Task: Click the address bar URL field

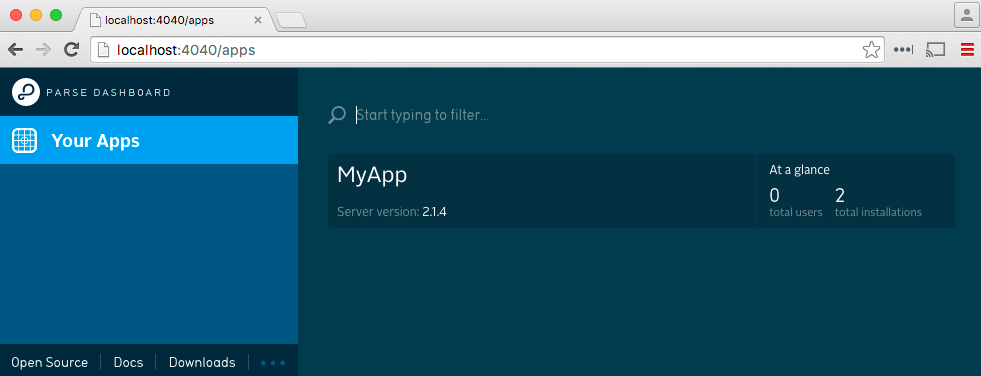Action: pos(487,50)
